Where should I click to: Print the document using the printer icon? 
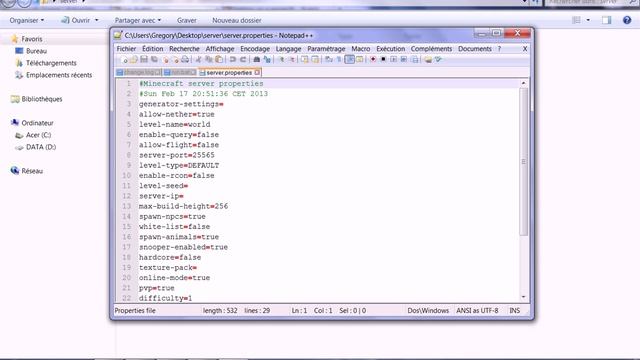[x=185, y=60]
